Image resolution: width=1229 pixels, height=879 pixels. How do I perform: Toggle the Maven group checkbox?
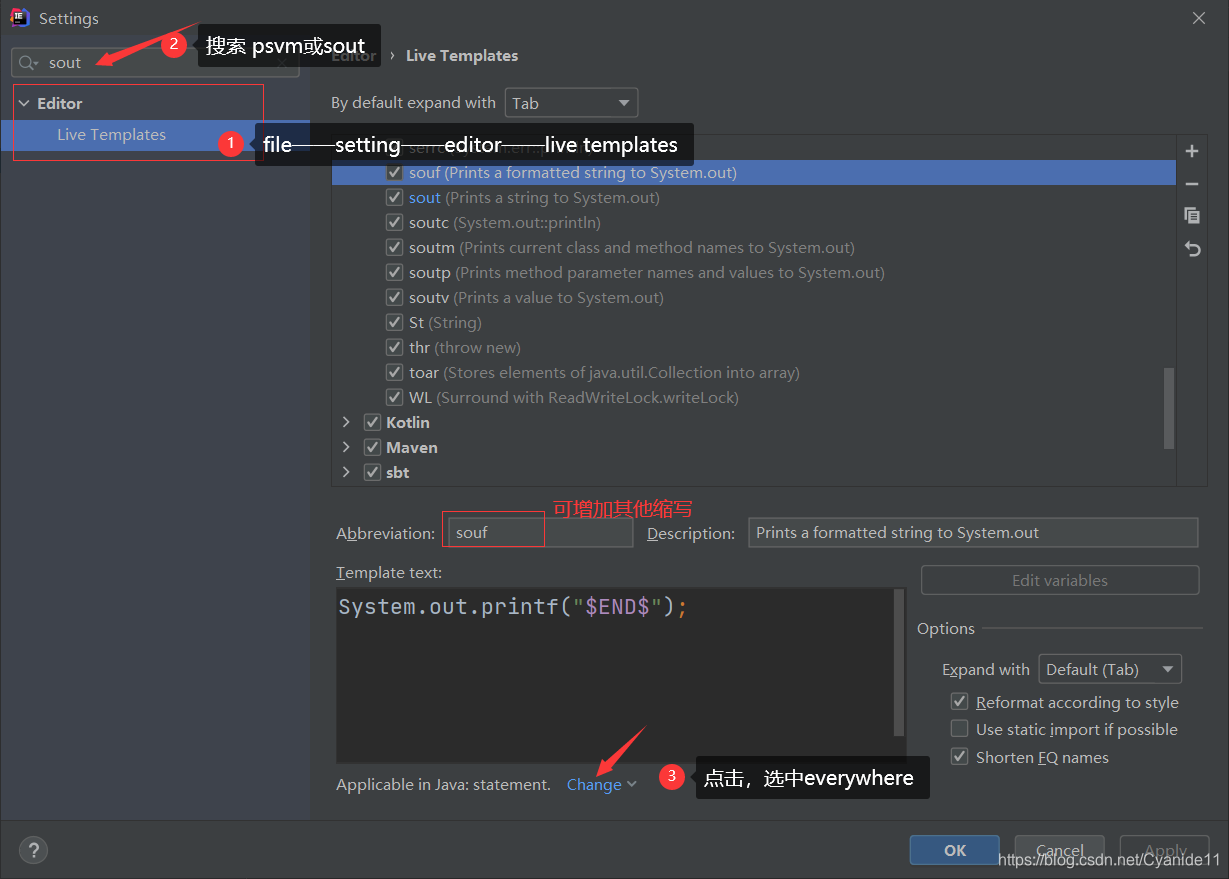pos(372,447)
